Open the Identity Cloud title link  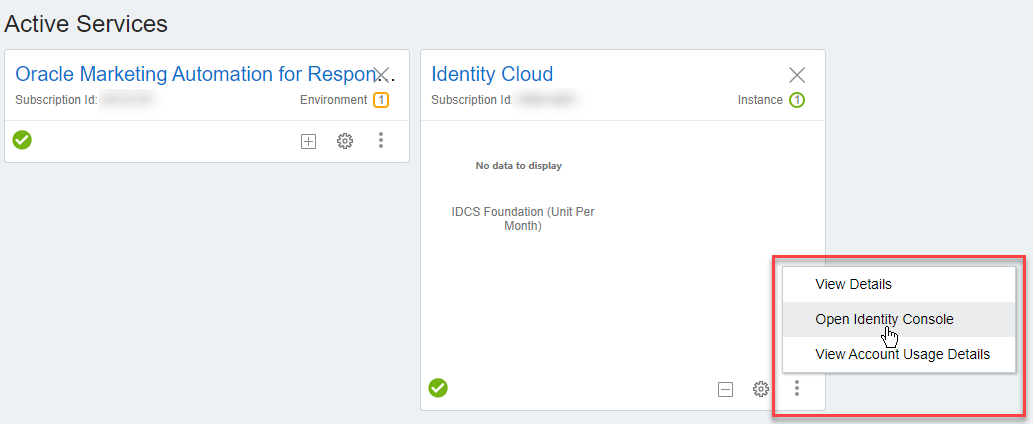coord(492,74)
